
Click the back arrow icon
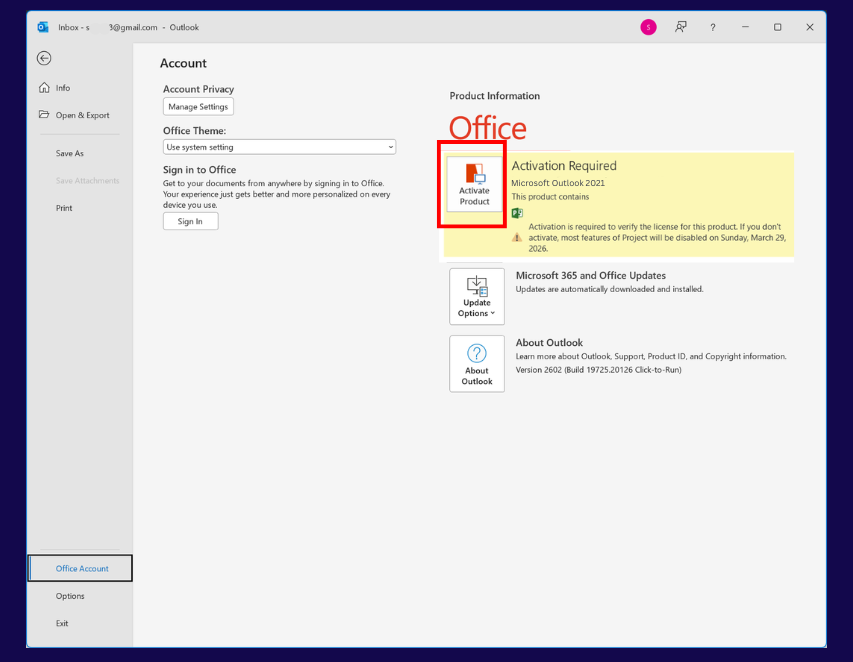pyautogui.click(x=44, y=58)
